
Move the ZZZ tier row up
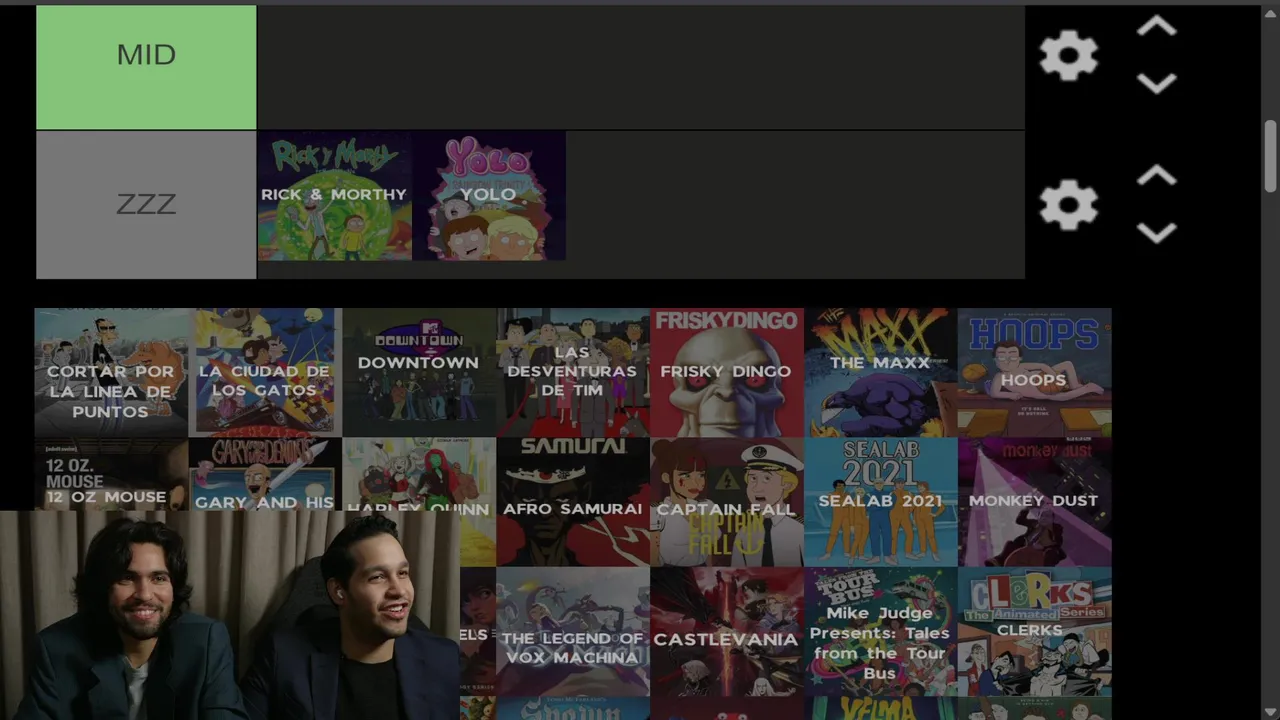click(1156, 177)
